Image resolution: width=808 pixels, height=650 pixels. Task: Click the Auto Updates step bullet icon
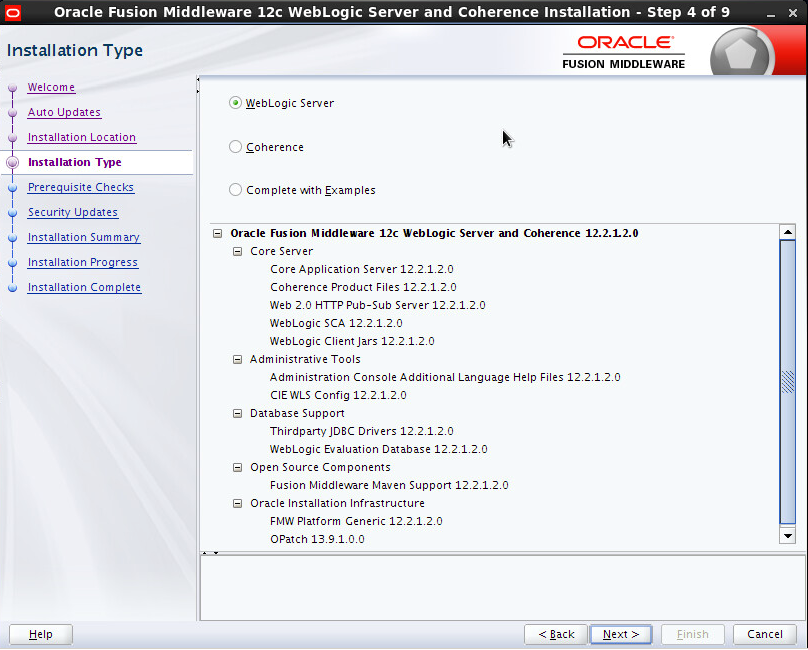[13, 113]
